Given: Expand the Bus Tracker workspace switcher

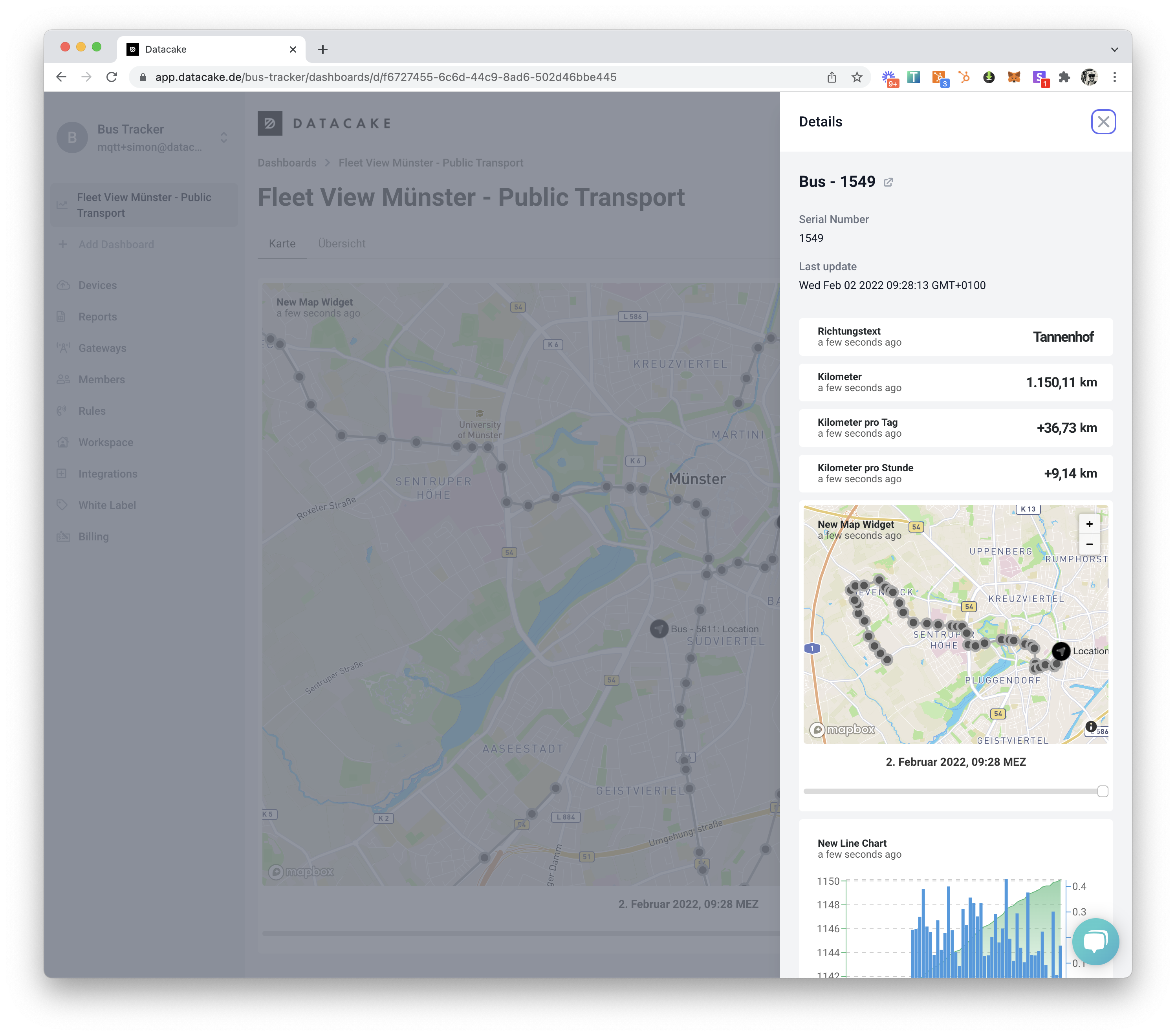Looking at the screenshot, I should (x=224, y=137).
